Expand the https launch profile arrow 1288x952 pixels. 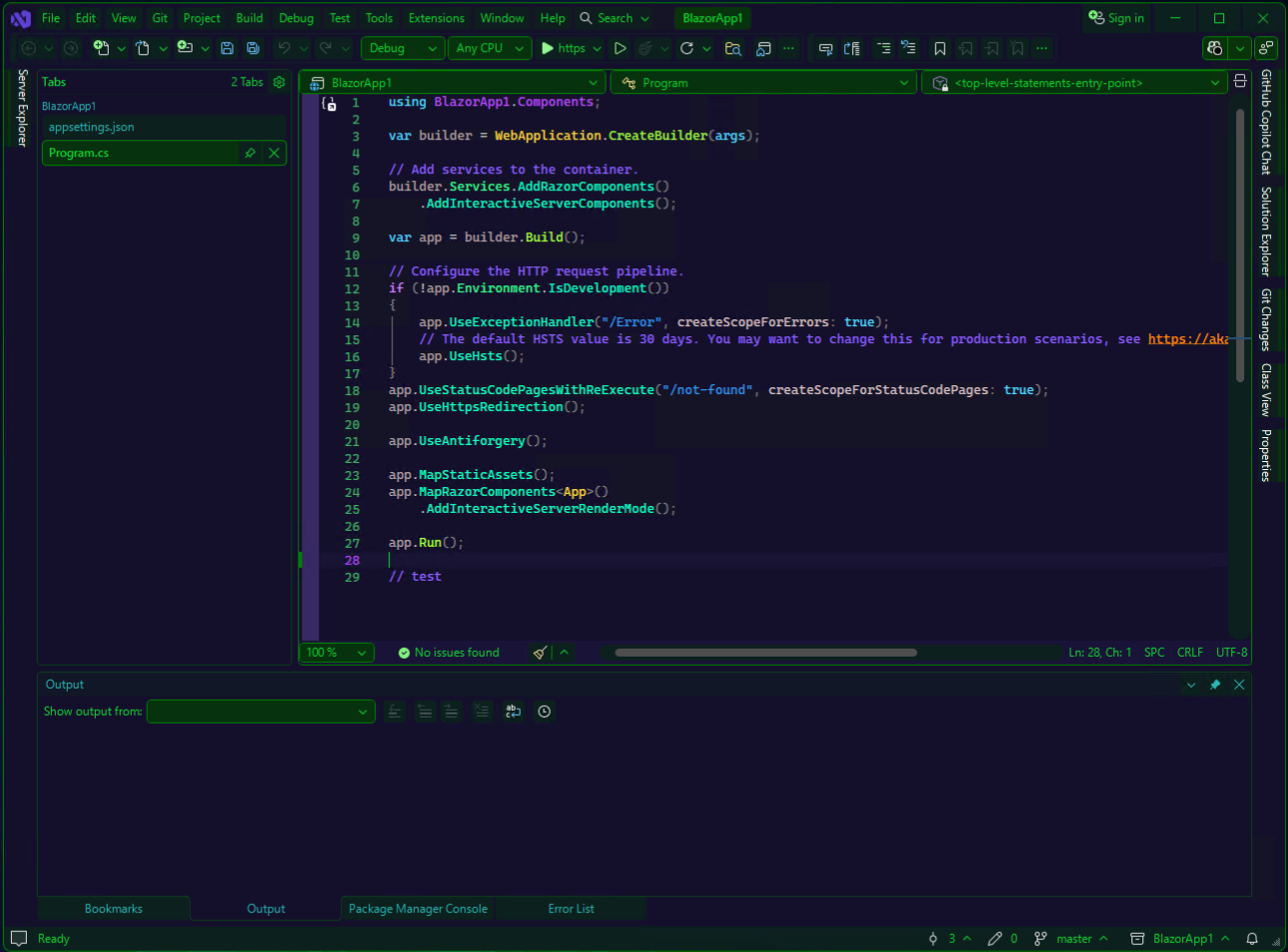point(597,48)
